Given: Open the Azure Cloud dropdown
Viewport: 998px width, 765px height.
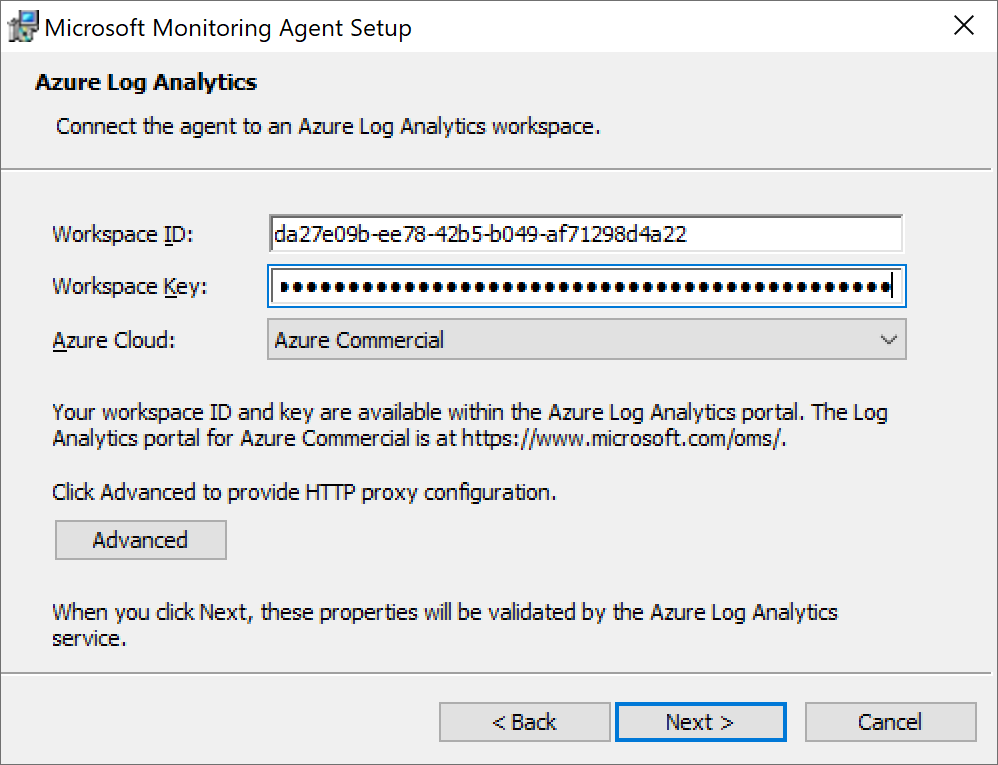Looking at the screenshot, I should [x=587, y=340].
